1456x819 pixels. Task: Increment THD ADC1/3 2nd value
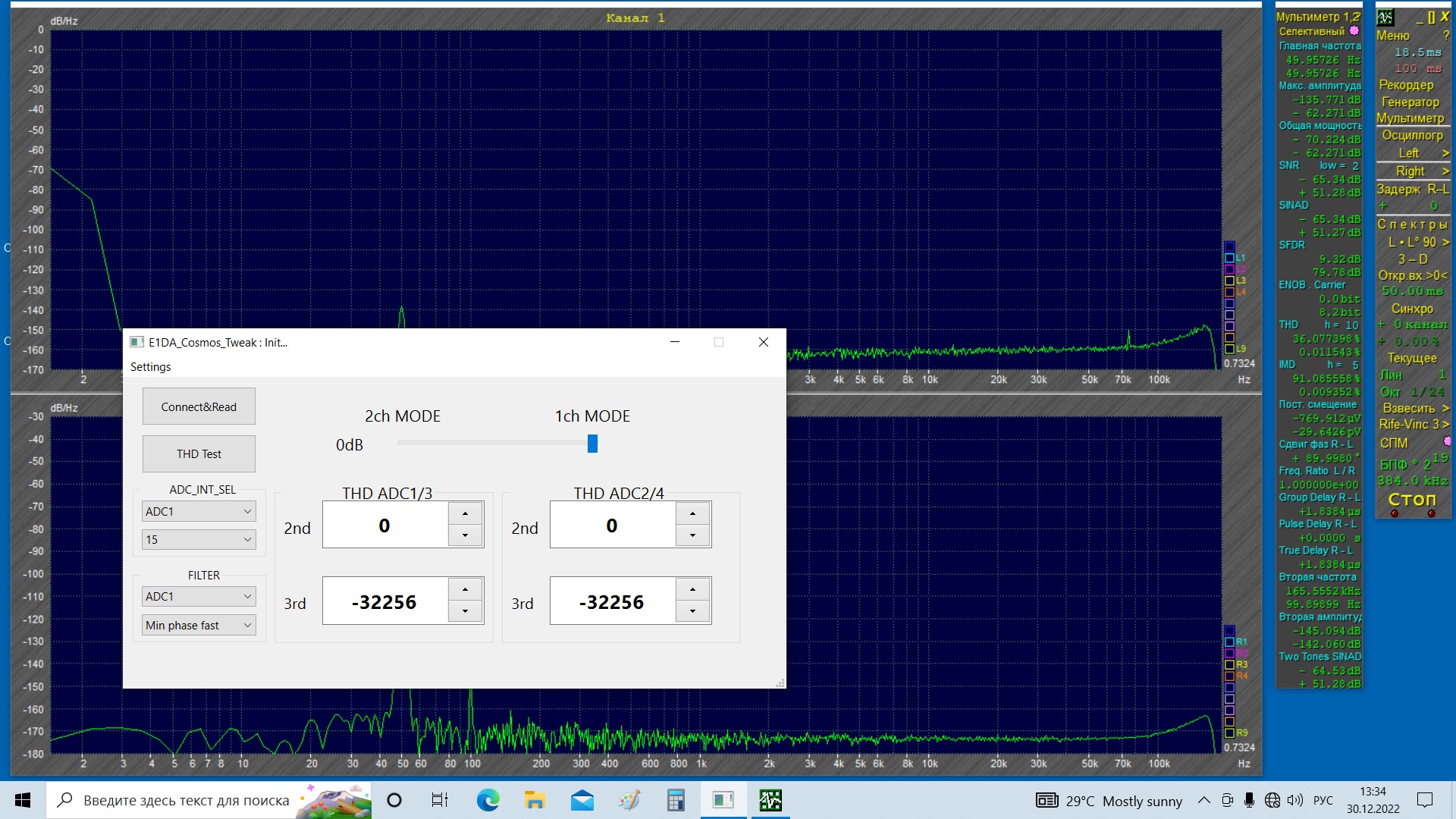click(465, 513)
